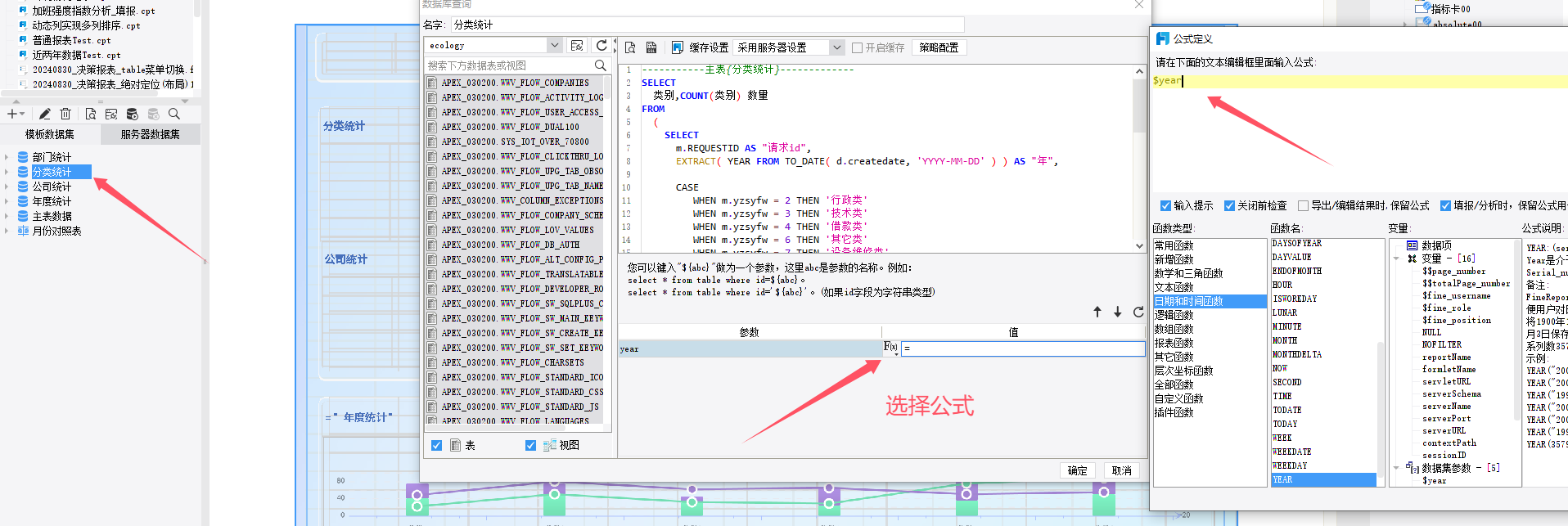Click the magnifier search icon in dataset toolbar
Screen dimensions: 1568x526
[x=173, y=114]
